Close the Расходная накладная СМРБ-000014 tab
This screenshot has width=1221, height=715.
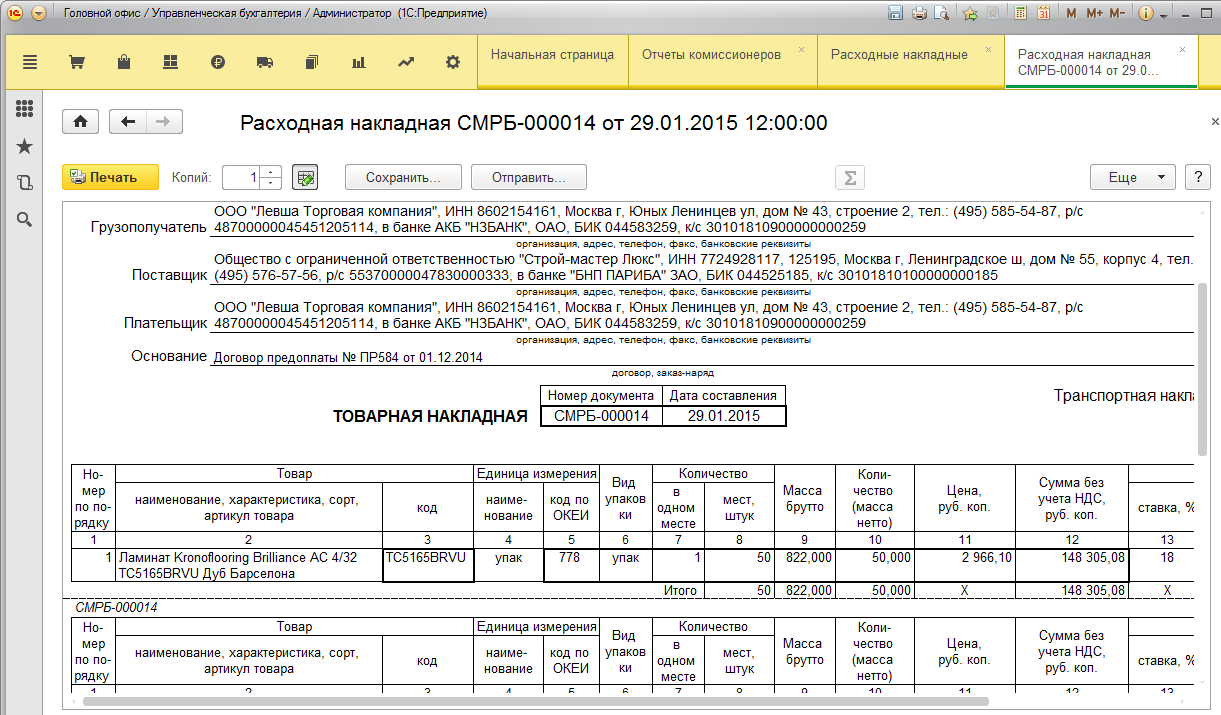tap(1182, 48)
